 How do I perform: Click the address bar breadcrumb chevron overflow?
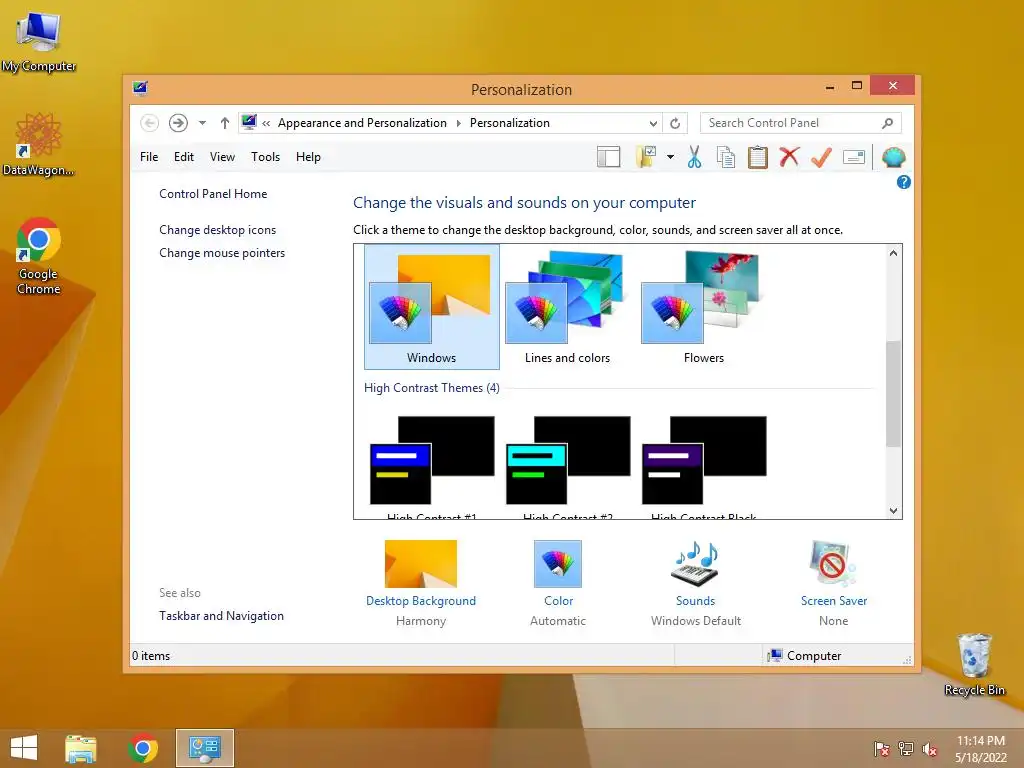click(x=266, y=123)
